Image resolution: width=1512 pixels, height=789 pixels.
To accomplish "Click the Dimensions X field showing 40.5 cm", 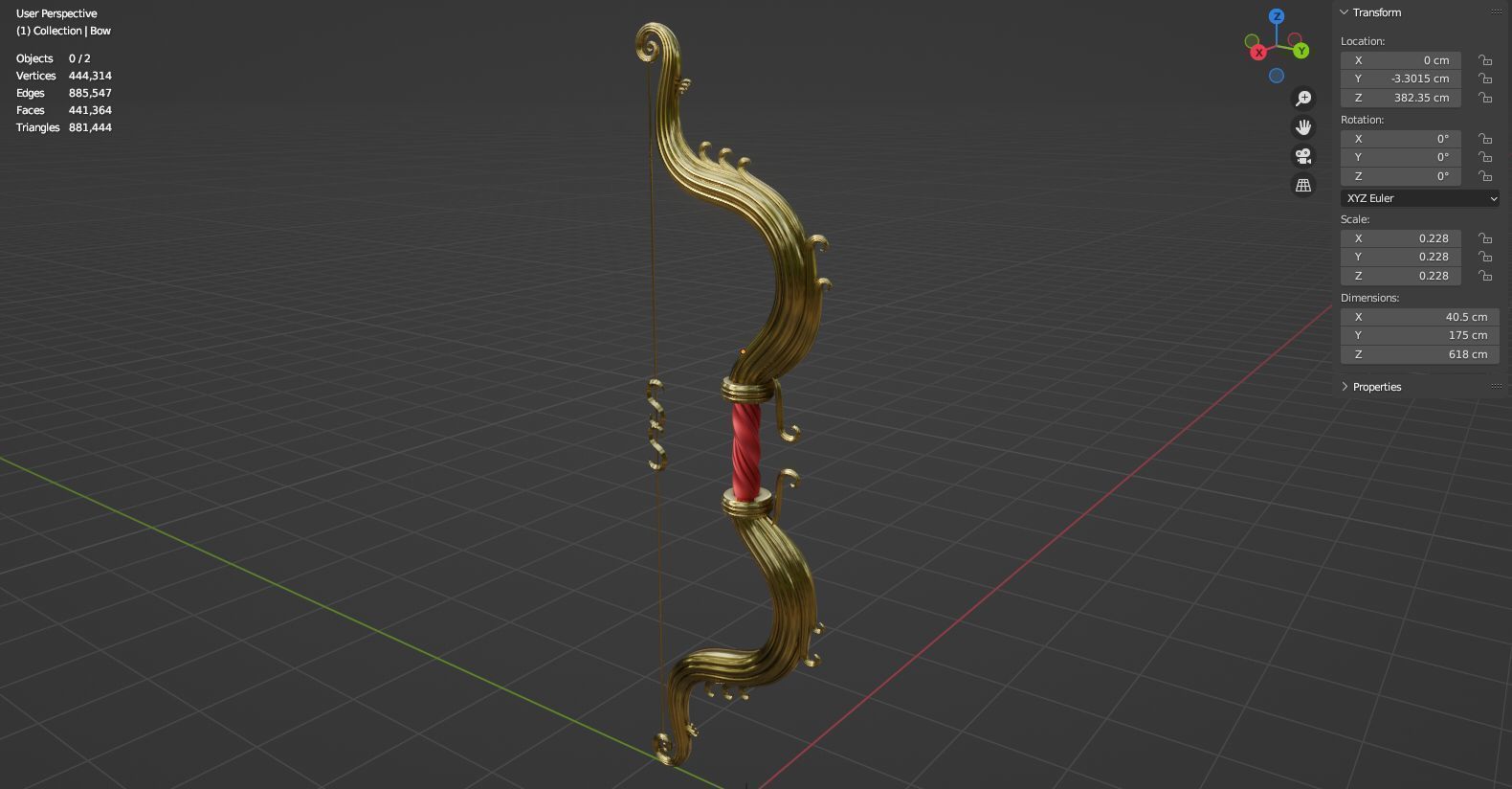I will [1420, 317].
